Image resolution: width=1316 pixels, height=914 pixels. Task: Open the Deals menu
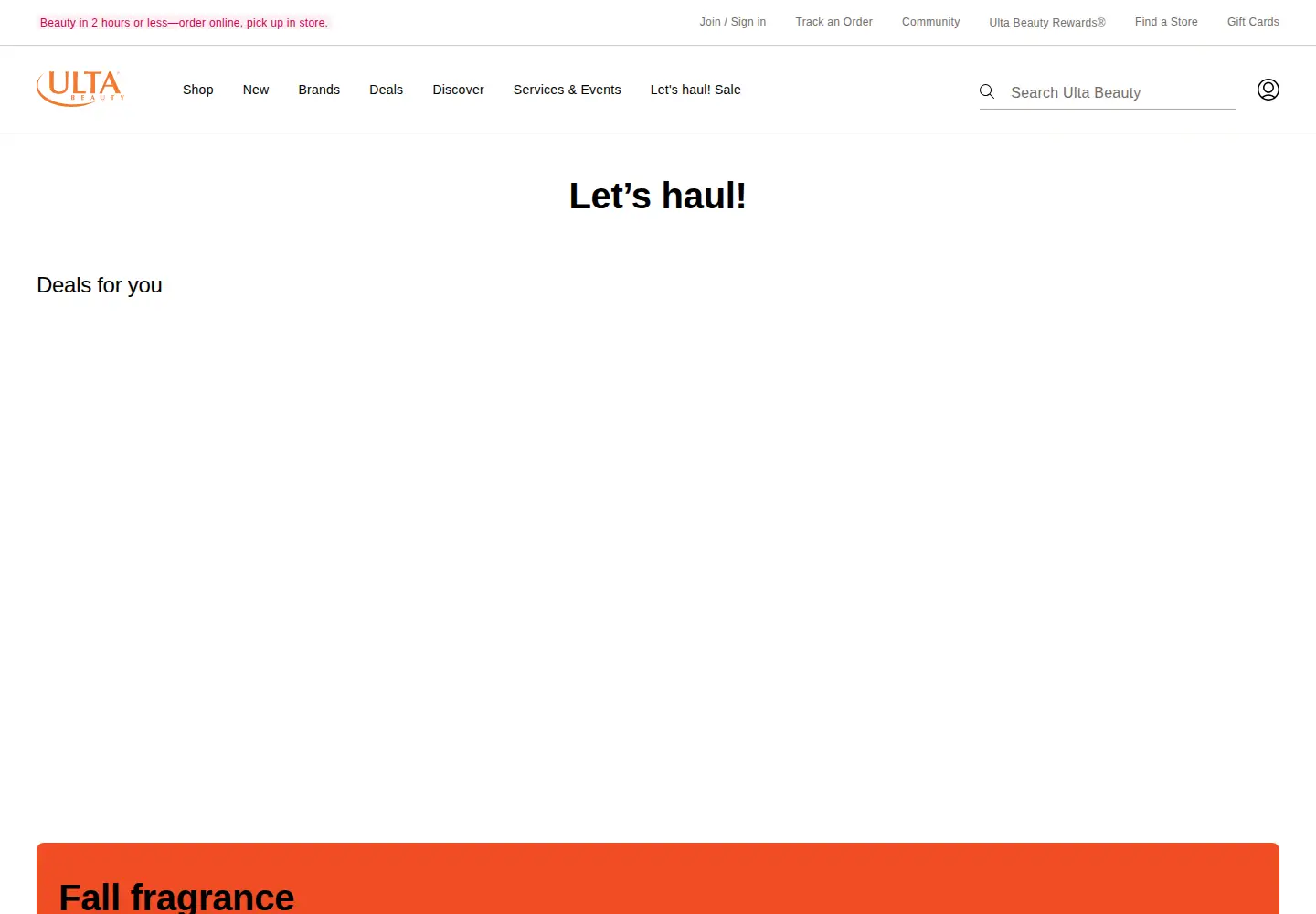tap(387, 90)
